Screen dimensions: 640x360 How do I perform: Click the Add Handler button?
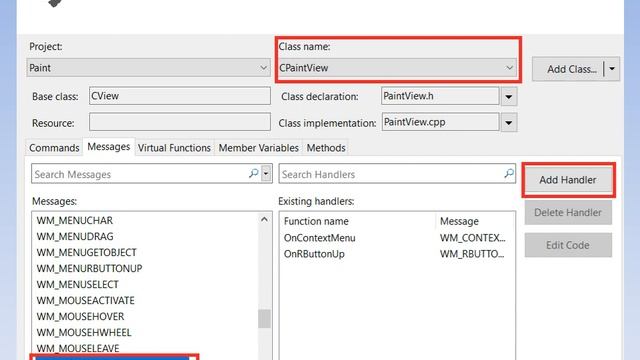(568, 180)
